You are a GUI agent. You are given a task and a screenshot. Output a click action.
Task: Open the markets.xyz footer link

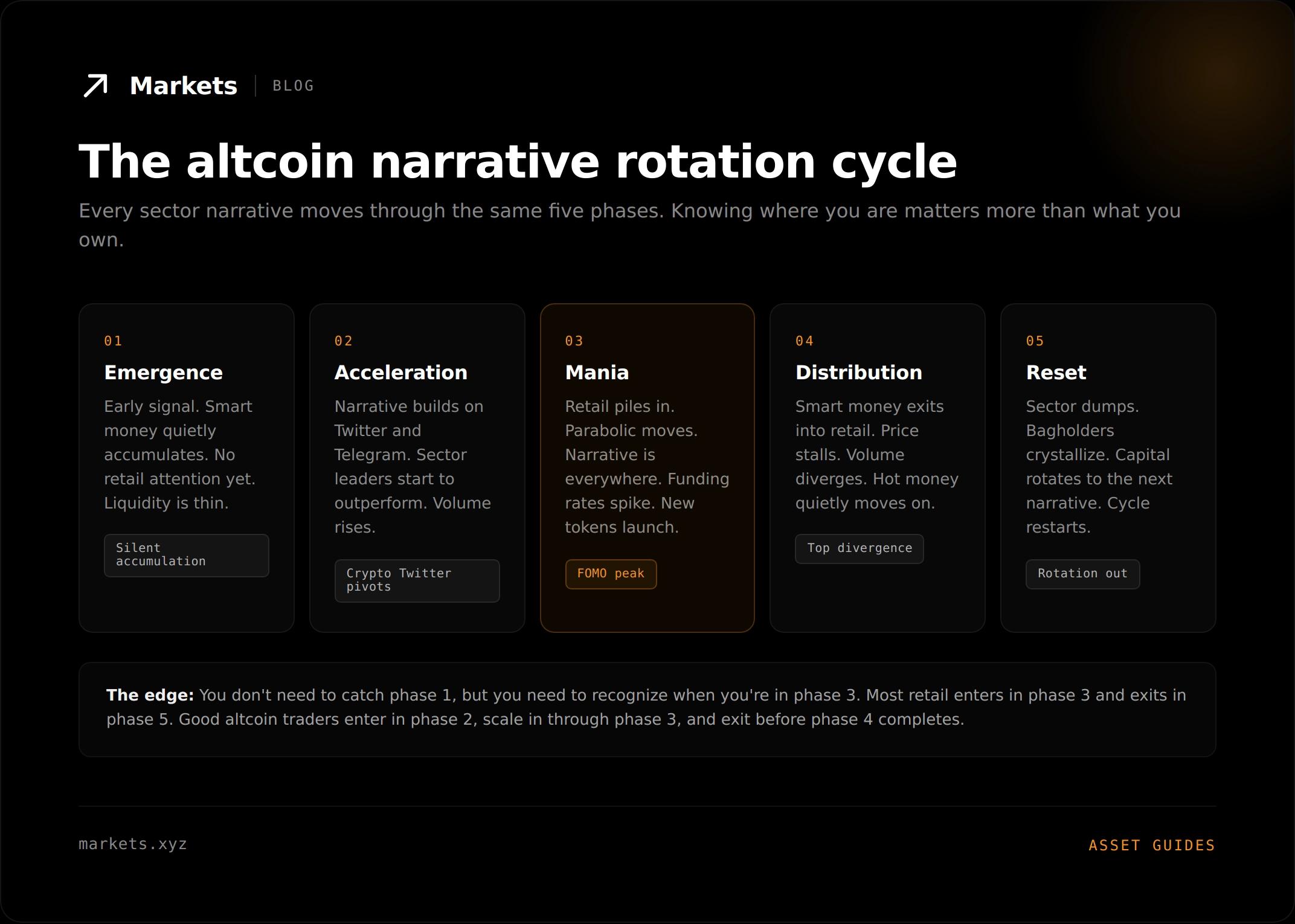point(133,844)
